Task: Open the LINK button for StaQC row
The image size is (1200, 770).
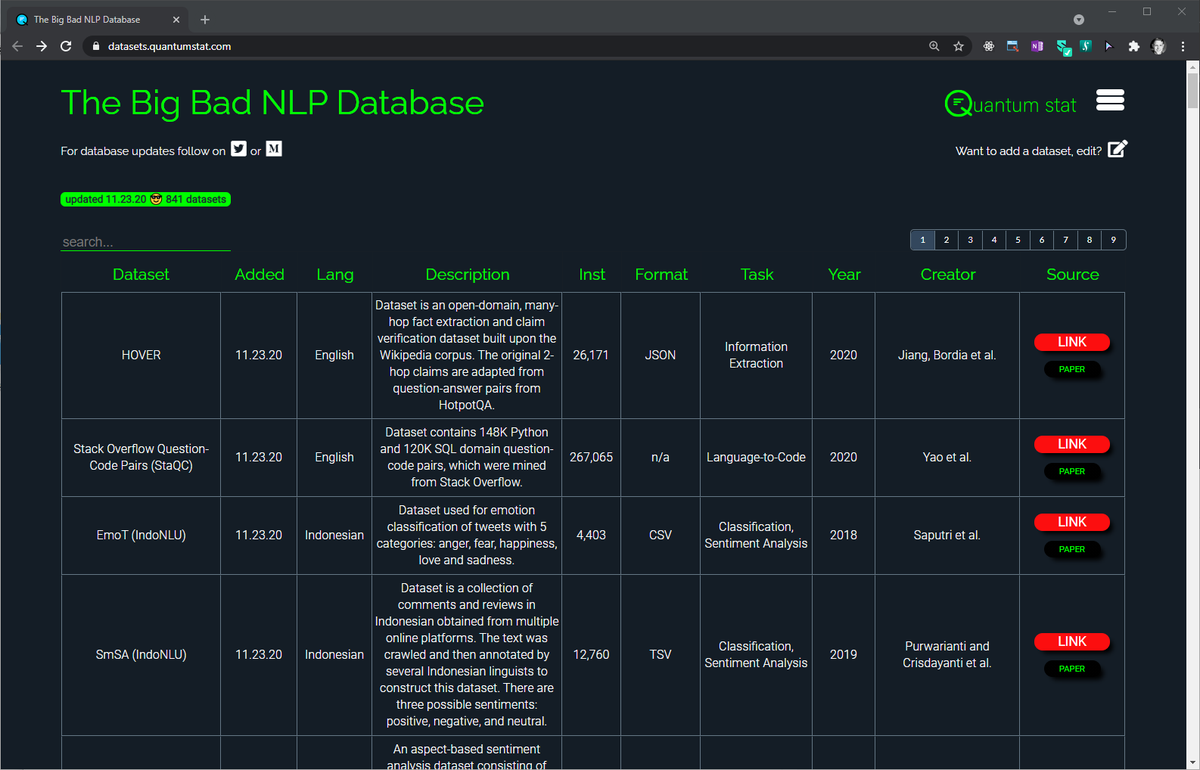Action: coord(1072,444)
